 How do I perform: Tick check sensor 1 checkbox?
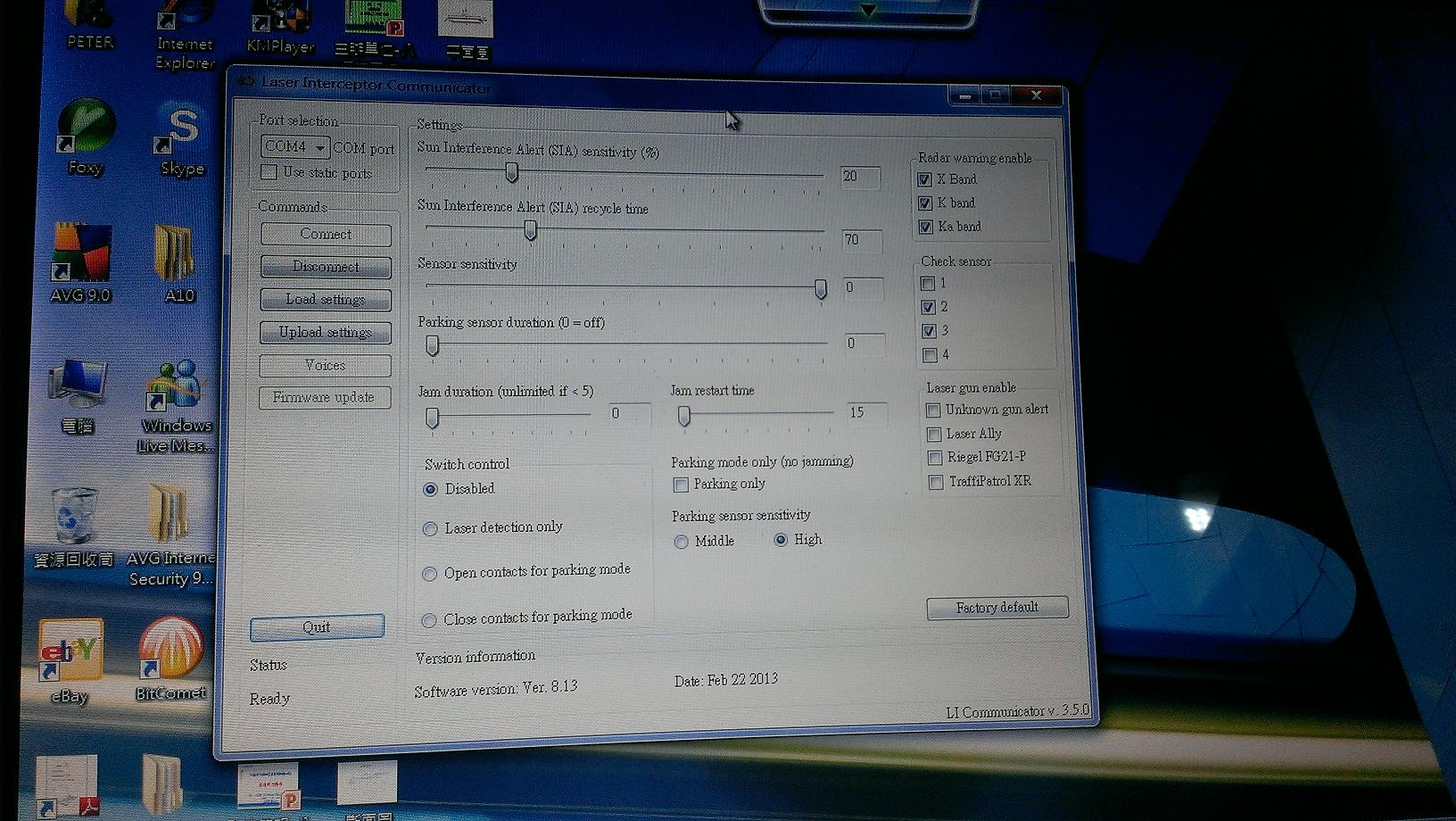coord(928,284)
